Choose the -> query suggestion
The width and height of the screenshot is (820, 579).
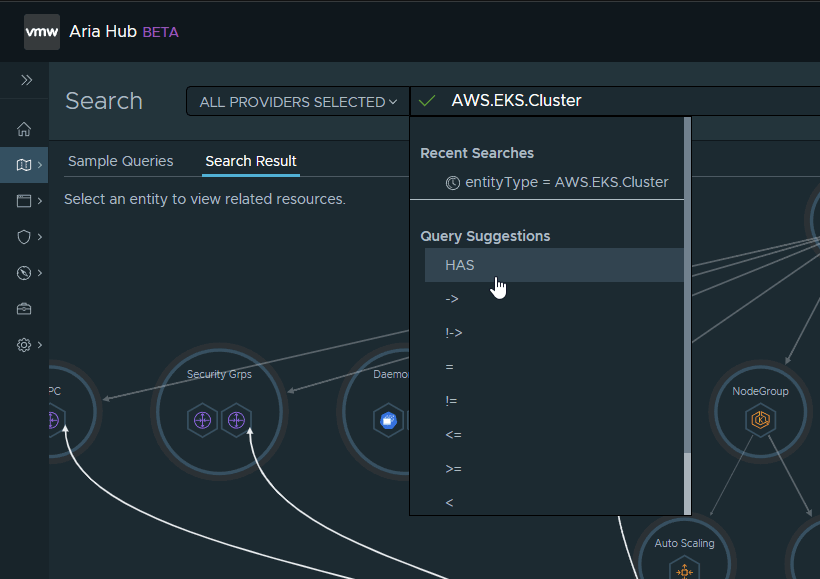pyautogui.click(x=452, y=299)
